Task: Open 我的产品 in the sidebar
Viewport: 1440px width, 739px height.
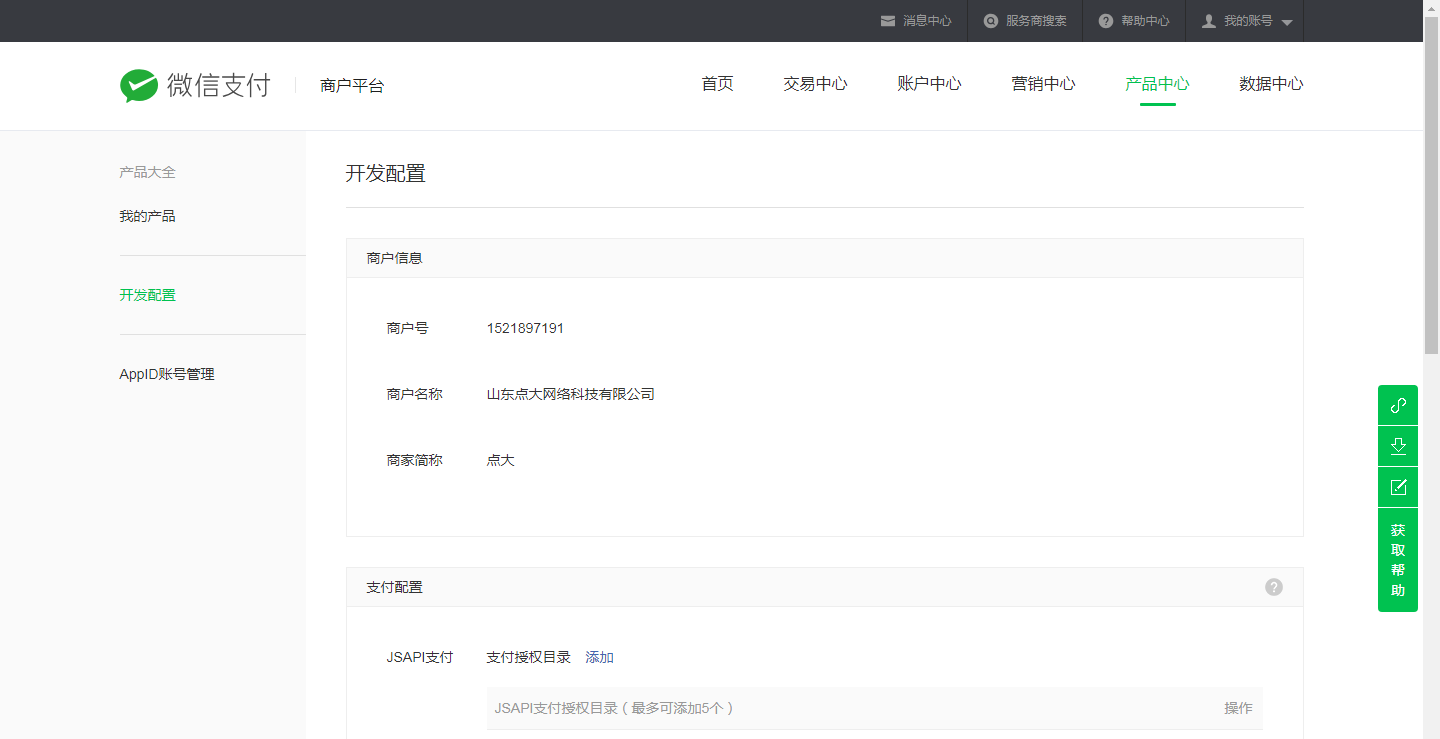Action: point(147,216)
